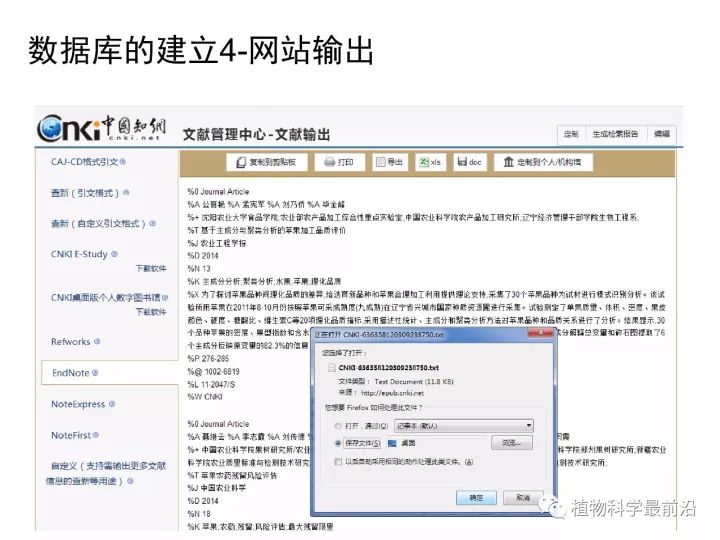
Task: Select the EndNote output format
Action: (71, 373)
